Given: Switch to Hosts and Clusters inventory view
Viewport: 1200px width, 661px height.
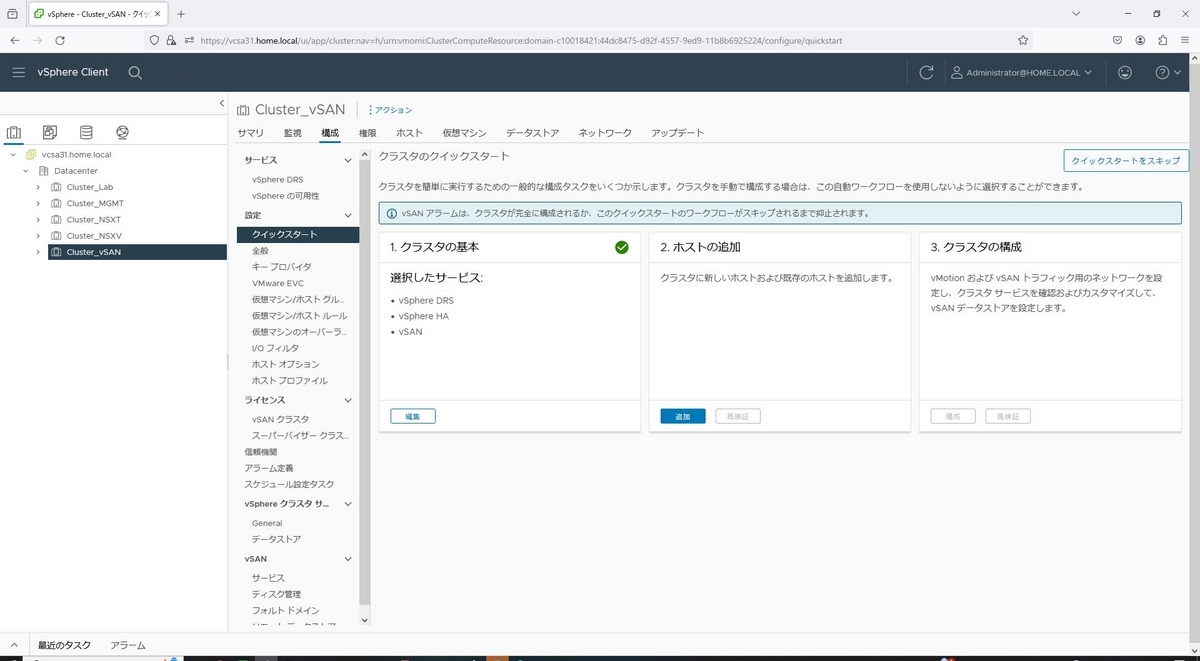Looking at the screenshot, I should tap(14, 132).
